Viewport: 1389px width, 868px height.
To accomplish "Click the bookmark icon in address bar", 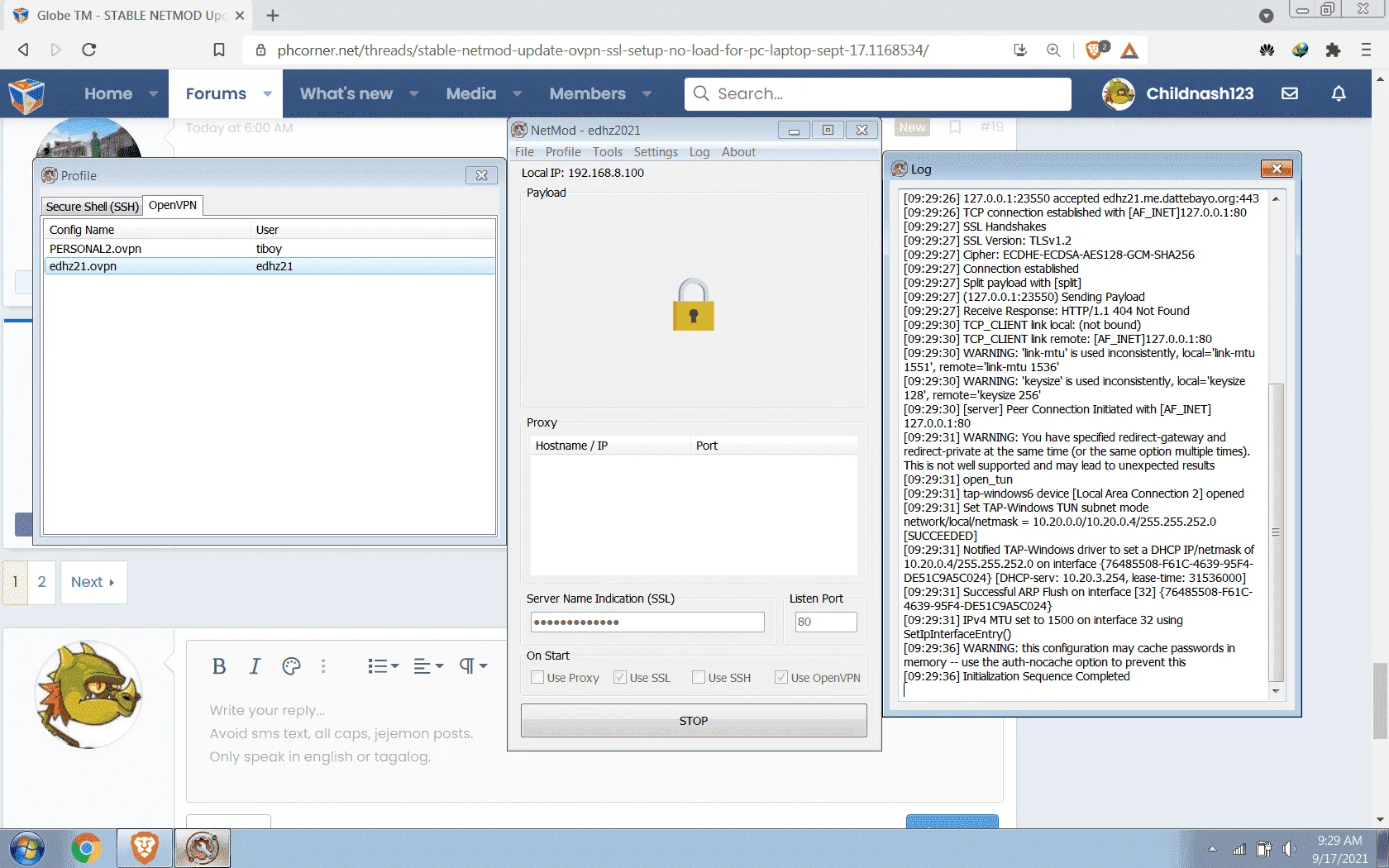I will pyautogui.click(x=219, y=50).
